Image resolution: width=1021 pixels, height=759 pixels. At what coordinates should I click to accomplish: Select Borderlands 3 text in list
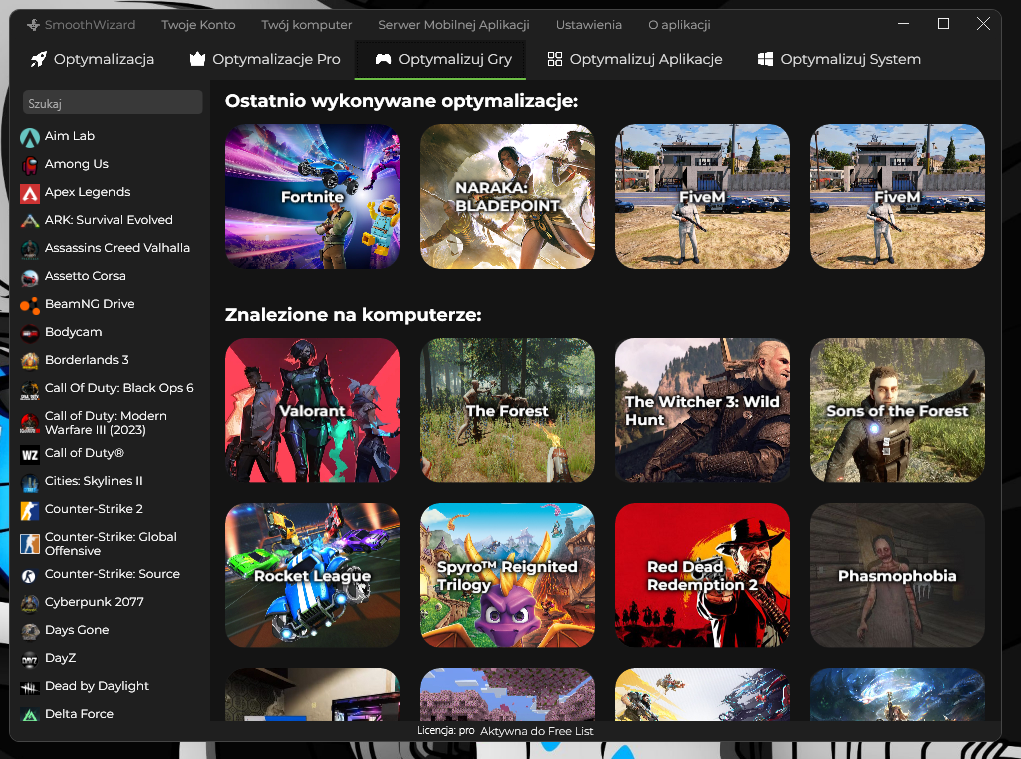click(x=87, y=360)
